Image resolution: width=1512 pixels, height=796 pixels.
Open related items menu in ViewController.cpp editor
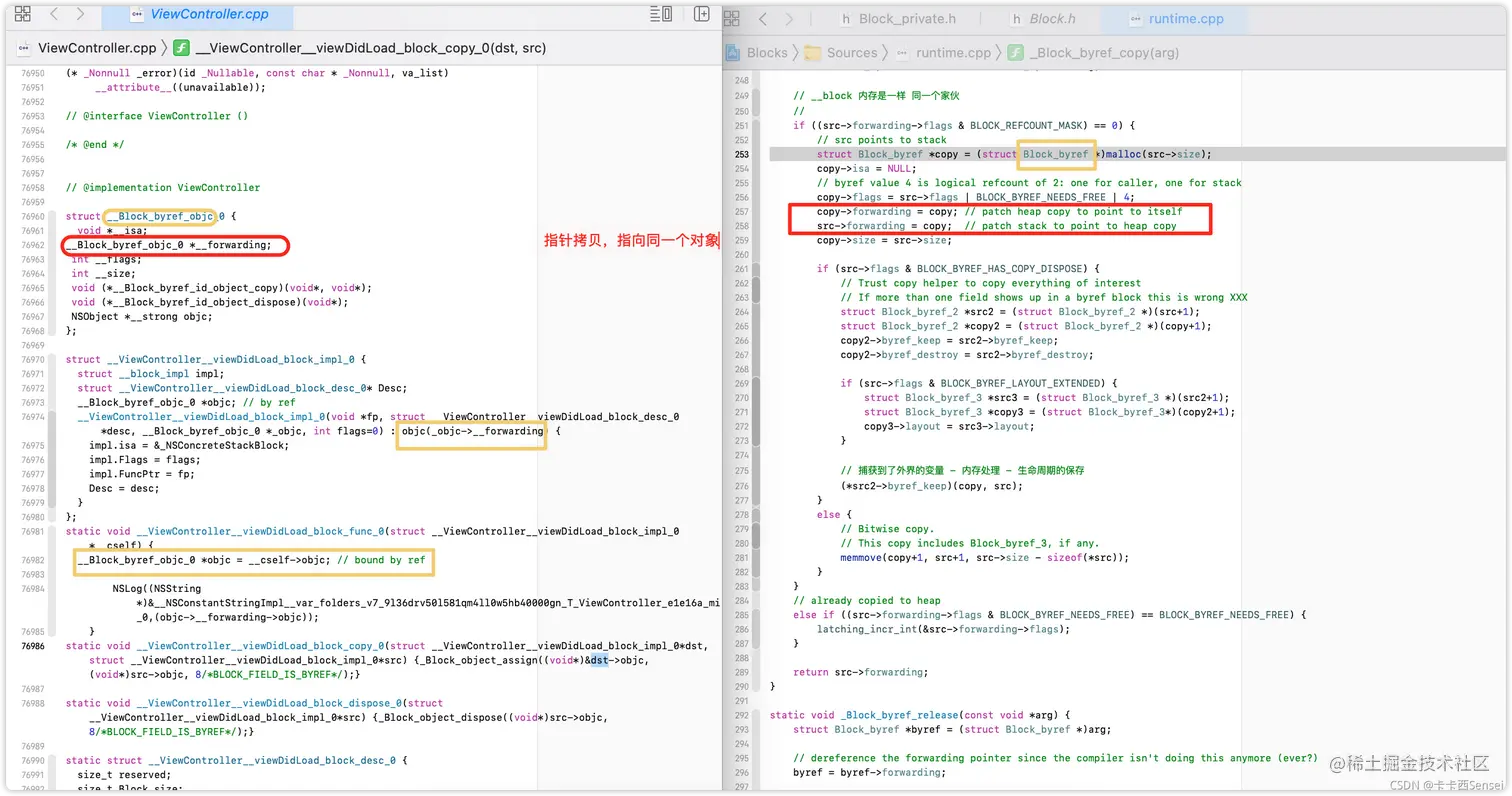pyautogui.click(x=23, y=15)
